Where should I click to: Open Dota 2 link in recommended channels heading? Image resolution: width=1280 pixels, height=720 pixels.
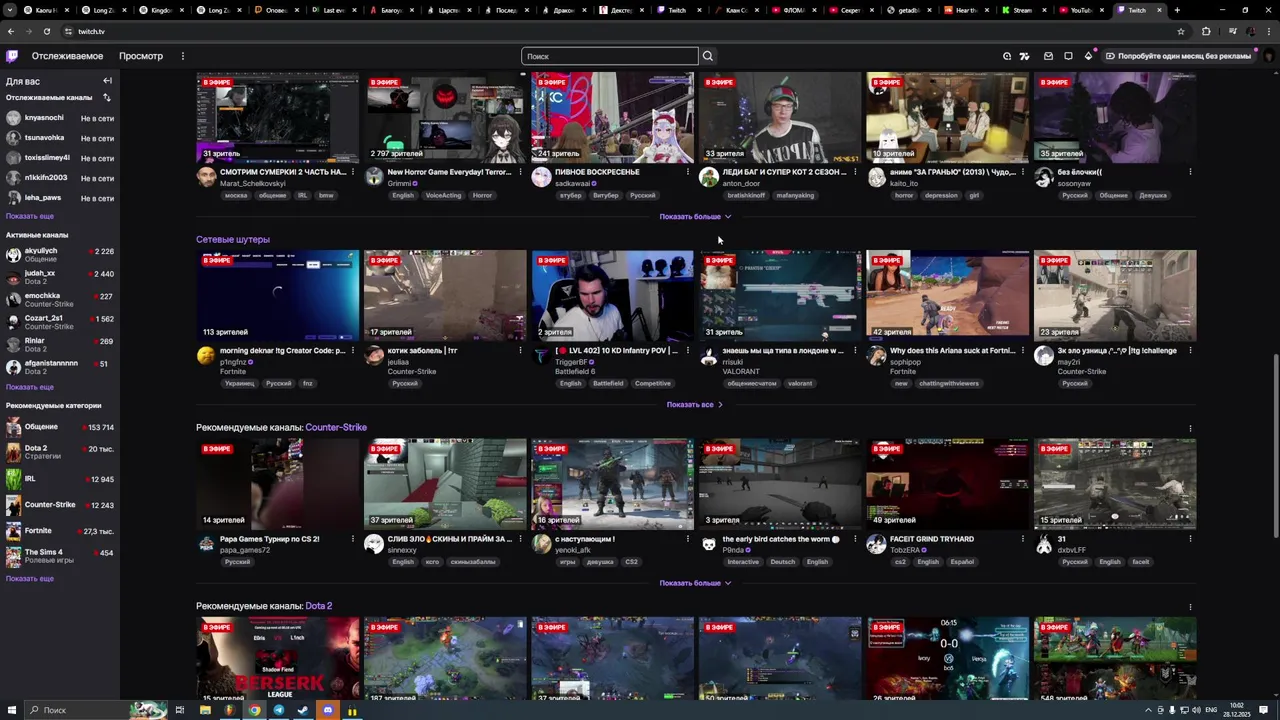pyautogui.click(x=319, y=606)
